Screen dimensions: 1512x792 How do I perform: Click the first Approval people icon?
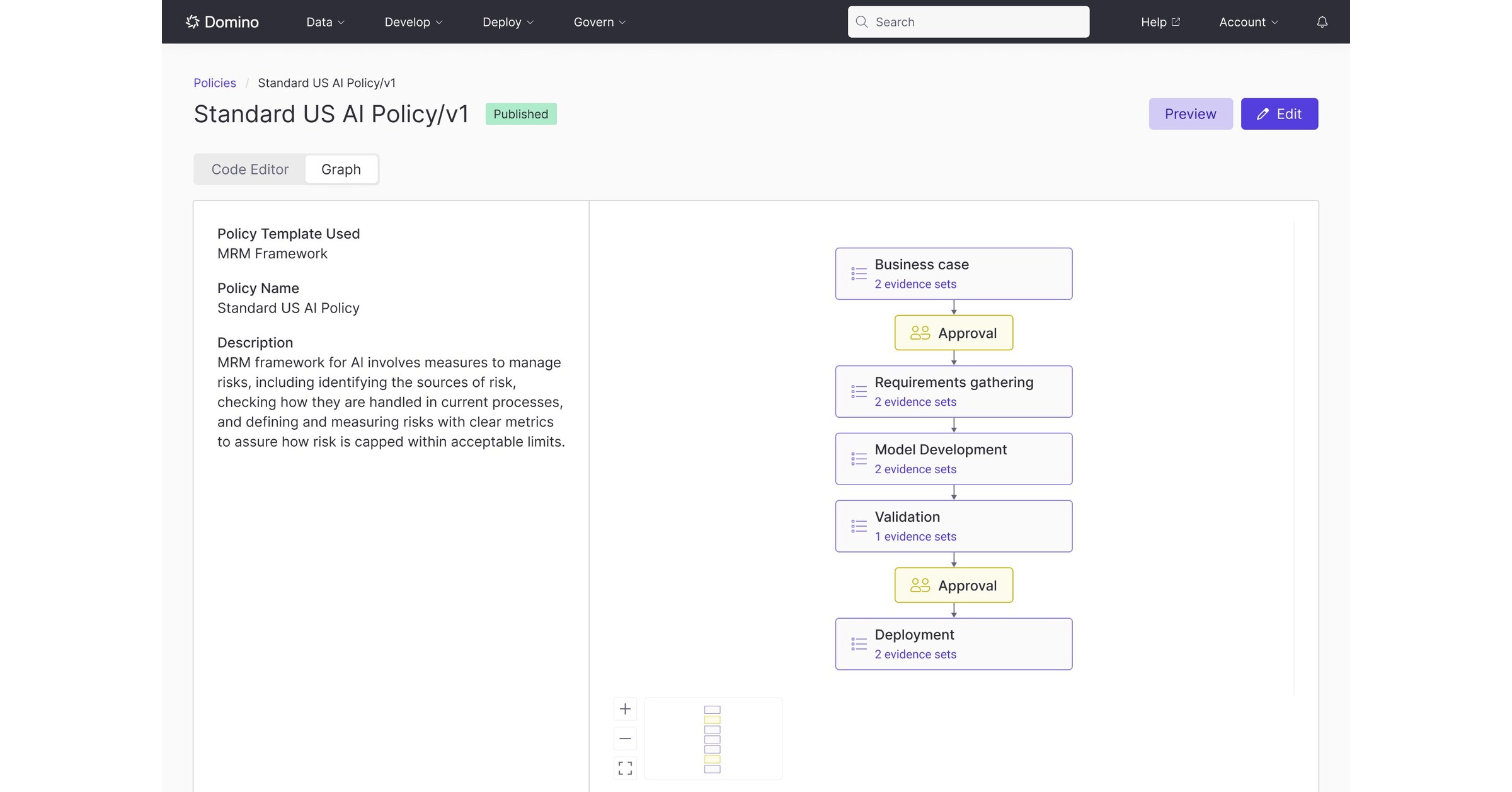pyautogui.click(x=920, y=333)
